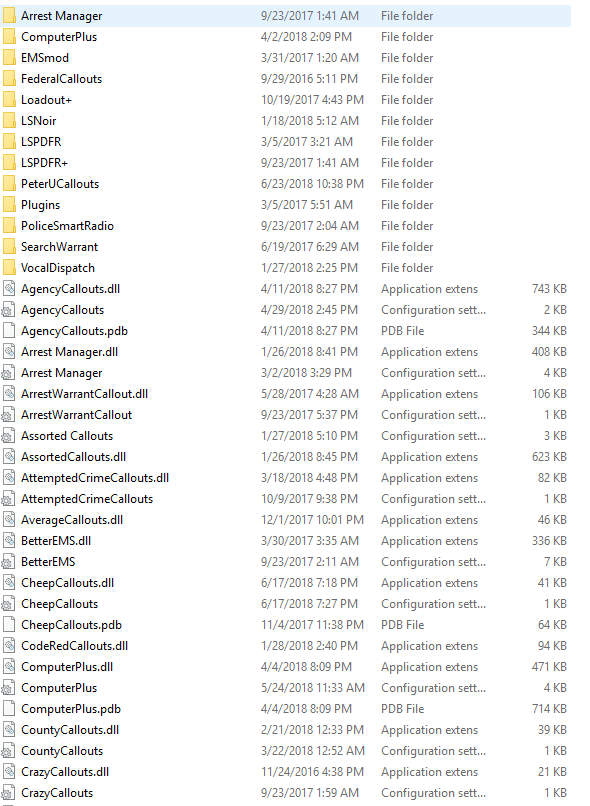Select the CountyCallouts.dll file name

[70, 730]
